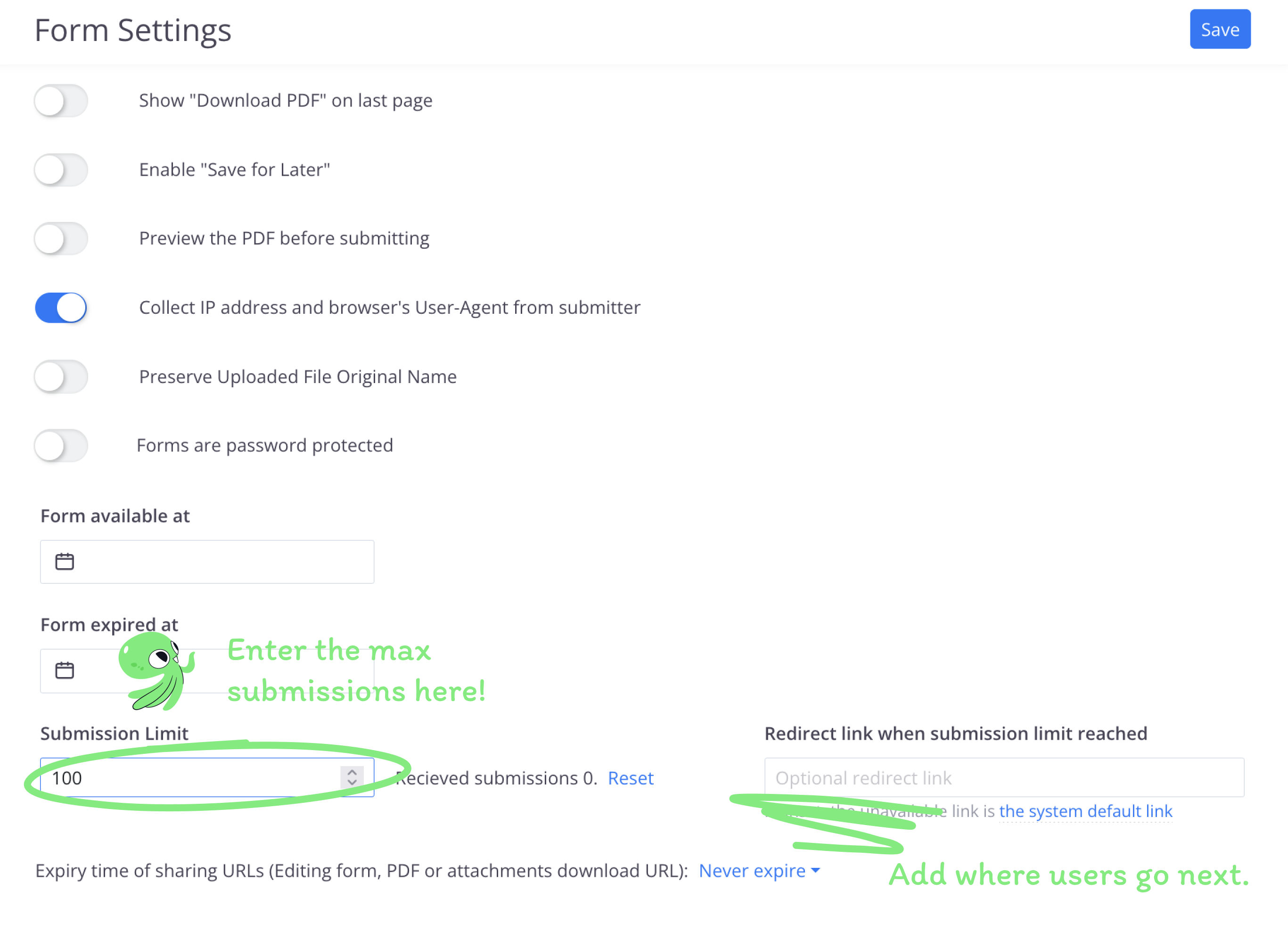Click calendar icon in Form expired at
Screen dimensions: 1288x931
65,670
